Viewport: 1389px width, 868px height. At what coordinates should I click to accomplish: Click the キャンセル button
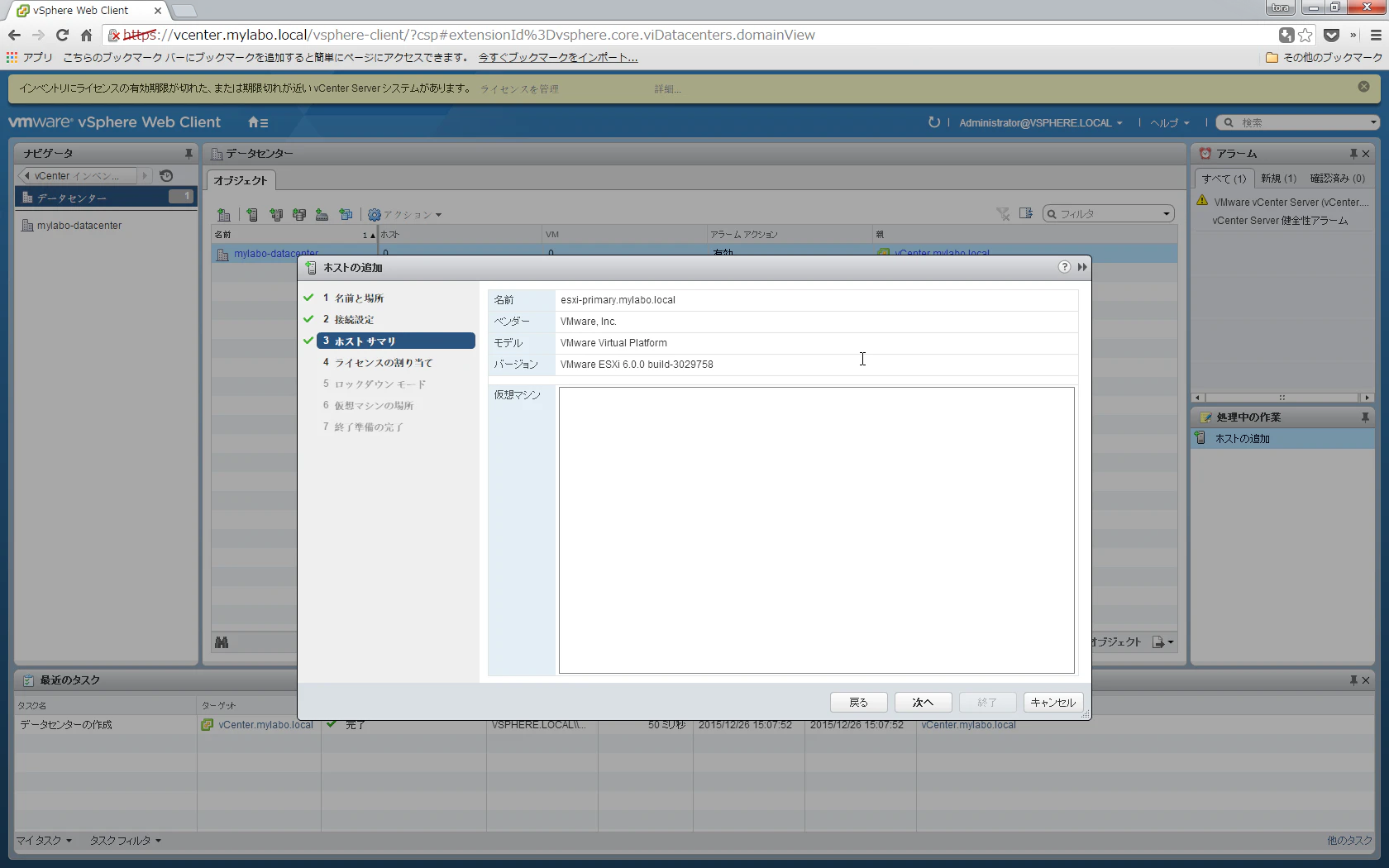coord(1053,703)
